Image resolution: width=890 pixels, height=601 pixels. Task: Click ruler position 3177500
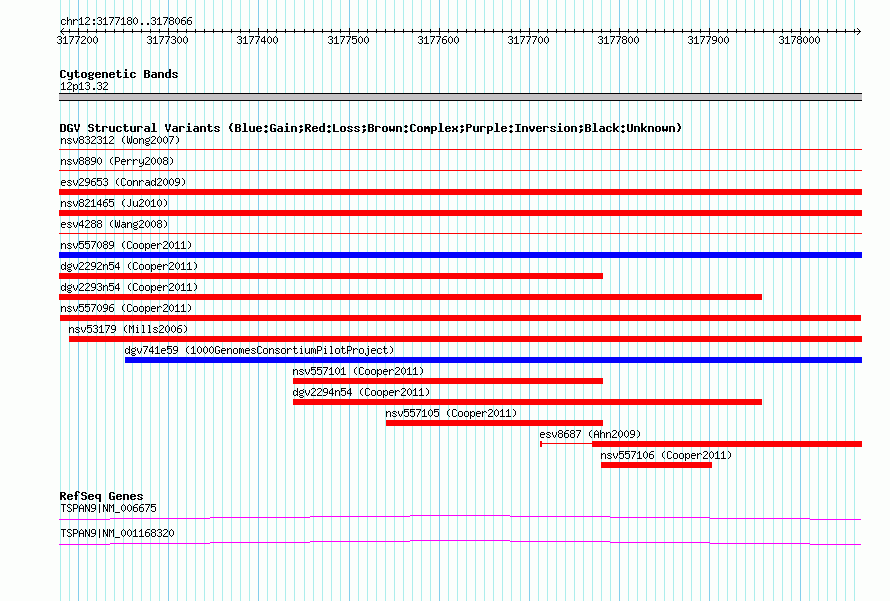pyautogui.click(x=349, y=40)
